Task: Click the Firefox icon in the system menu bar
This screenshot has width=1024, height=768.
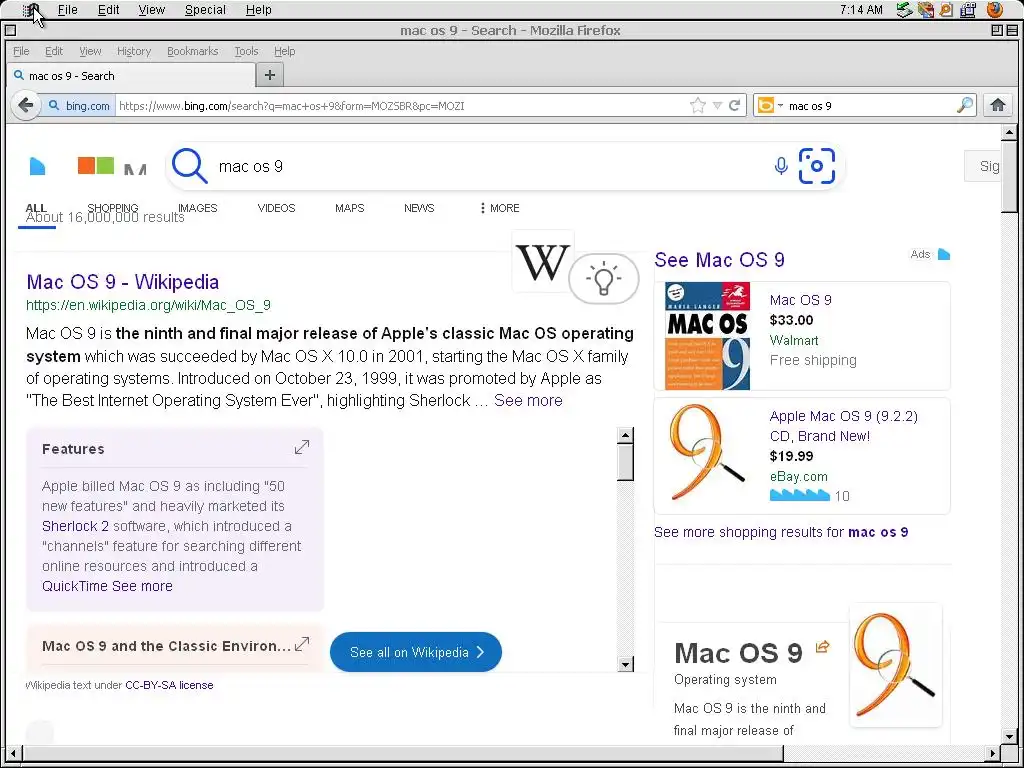Action: click(995, 10)
